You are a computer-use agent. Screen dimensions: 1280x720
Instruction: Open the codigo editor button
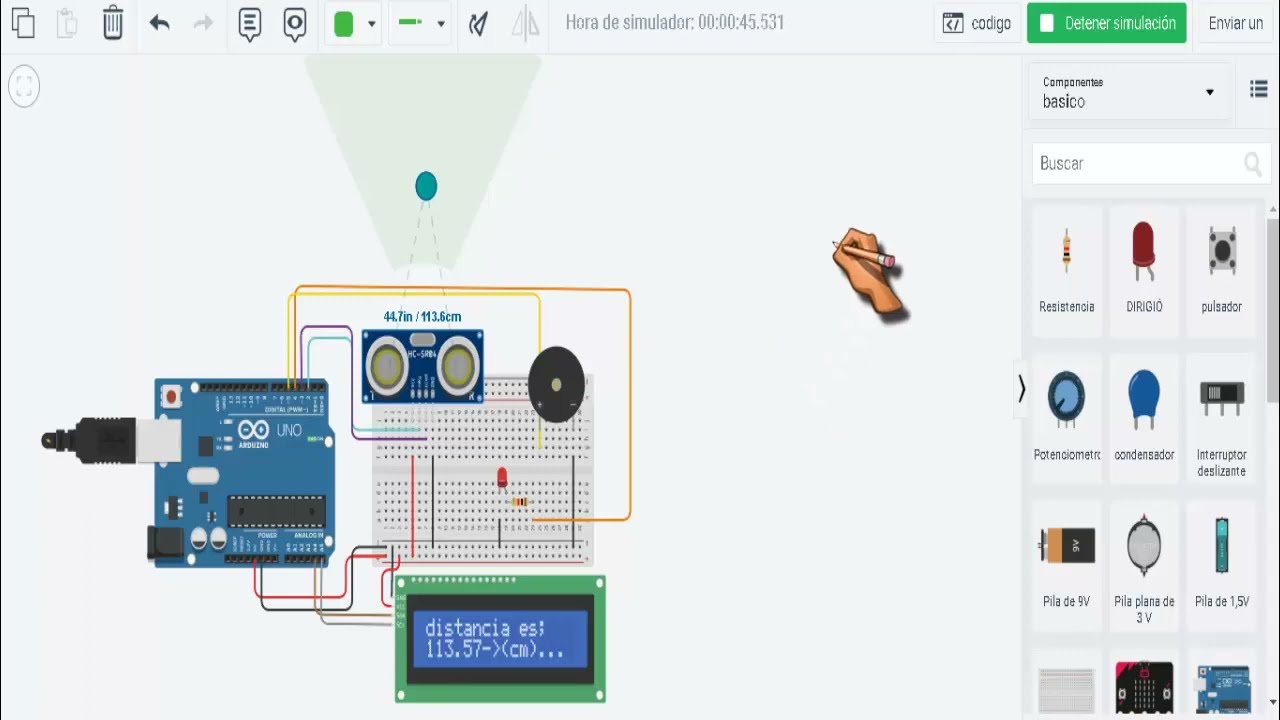(x=977, y=23)
